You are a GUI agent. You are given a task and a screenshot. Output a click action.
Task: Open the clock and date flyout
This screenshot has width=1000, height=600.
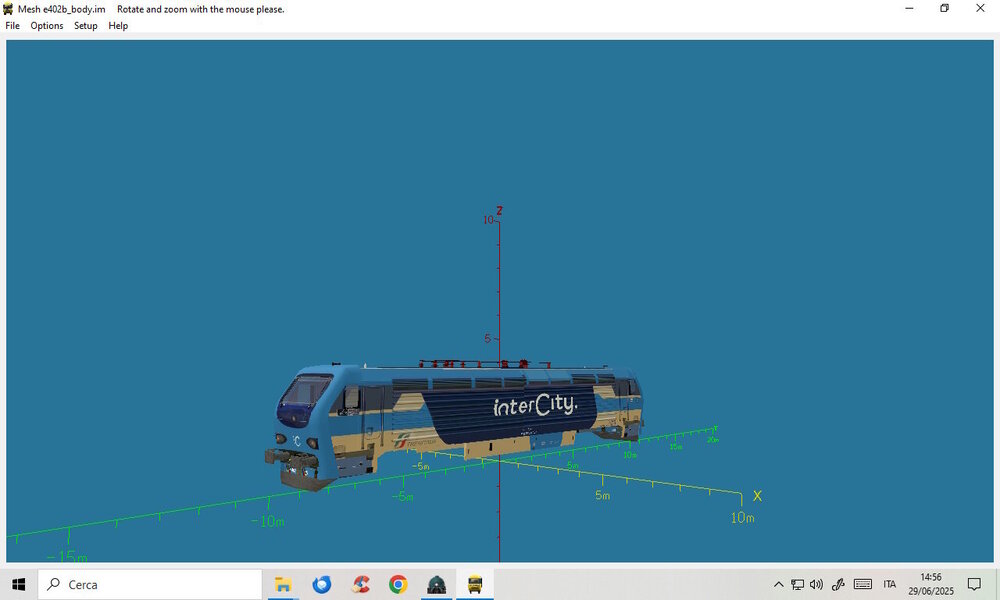pyautogui.click(x=931, y=584)
